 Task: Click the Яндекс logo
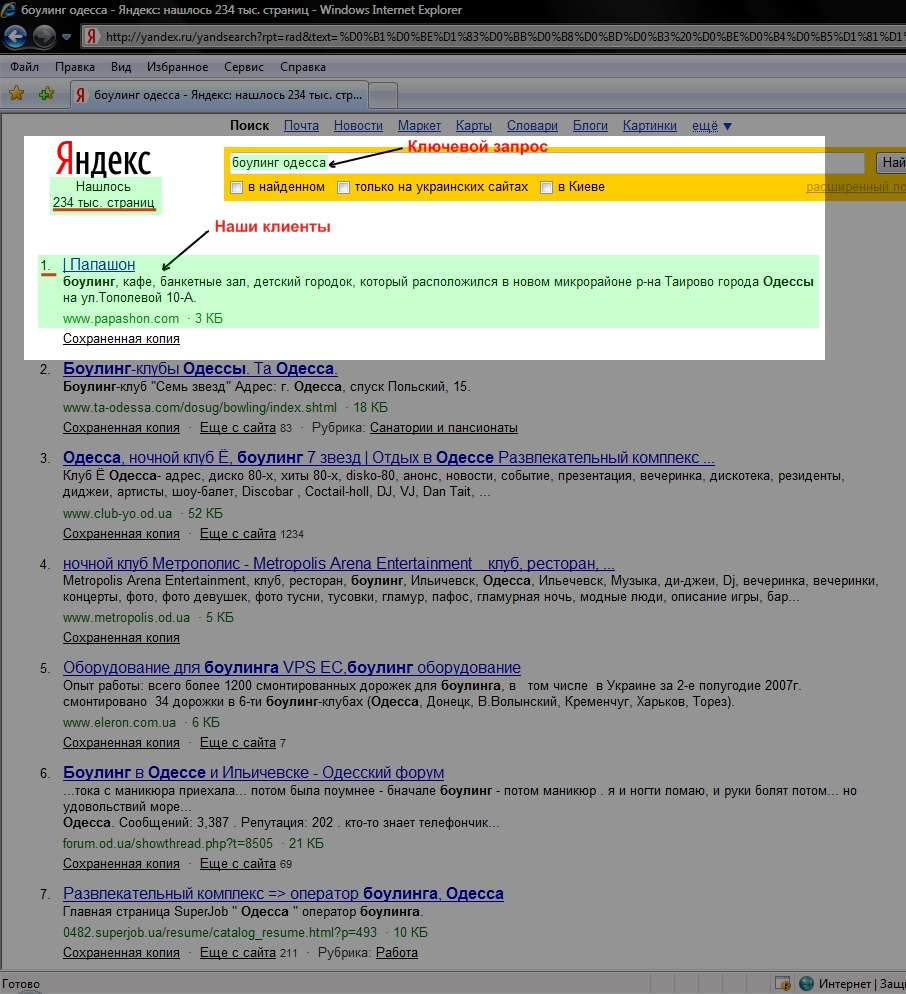click(103, 159)
